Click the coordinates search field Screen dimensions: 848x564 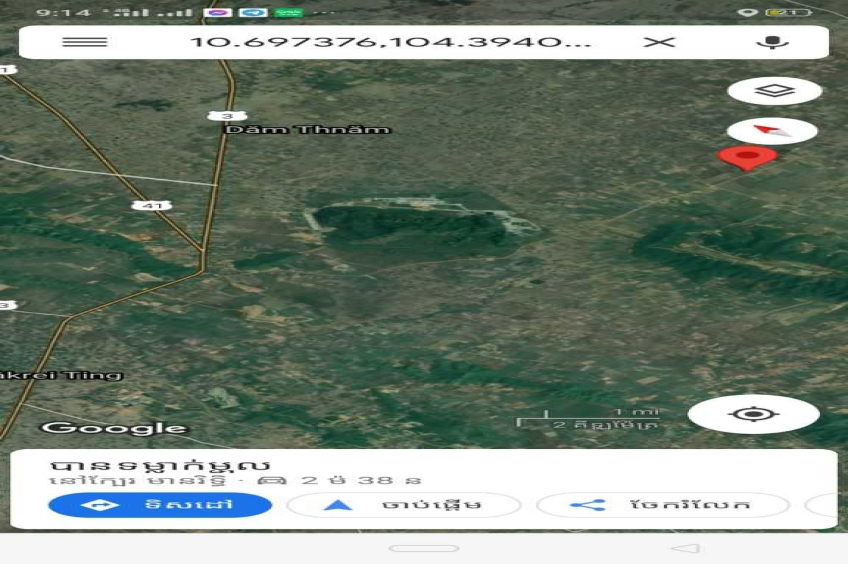390,42
